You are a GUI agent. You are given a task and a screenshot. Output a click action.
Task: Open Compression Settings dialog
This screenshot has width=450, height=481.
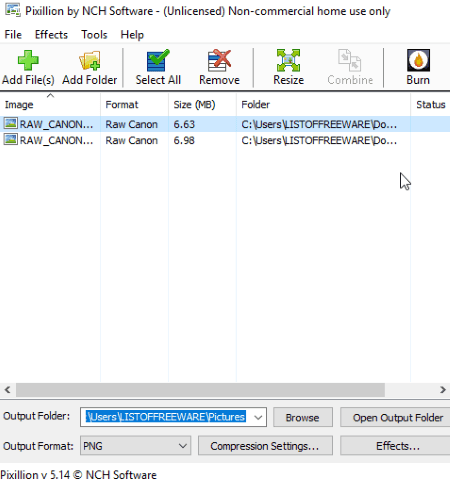[x=265, y=446]
